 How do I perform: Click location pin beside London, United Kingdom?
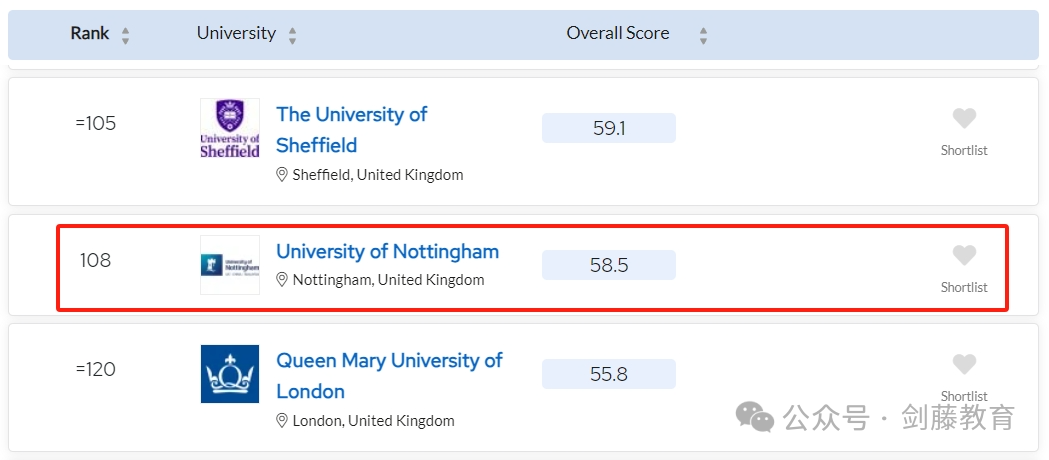click(282, 421)
